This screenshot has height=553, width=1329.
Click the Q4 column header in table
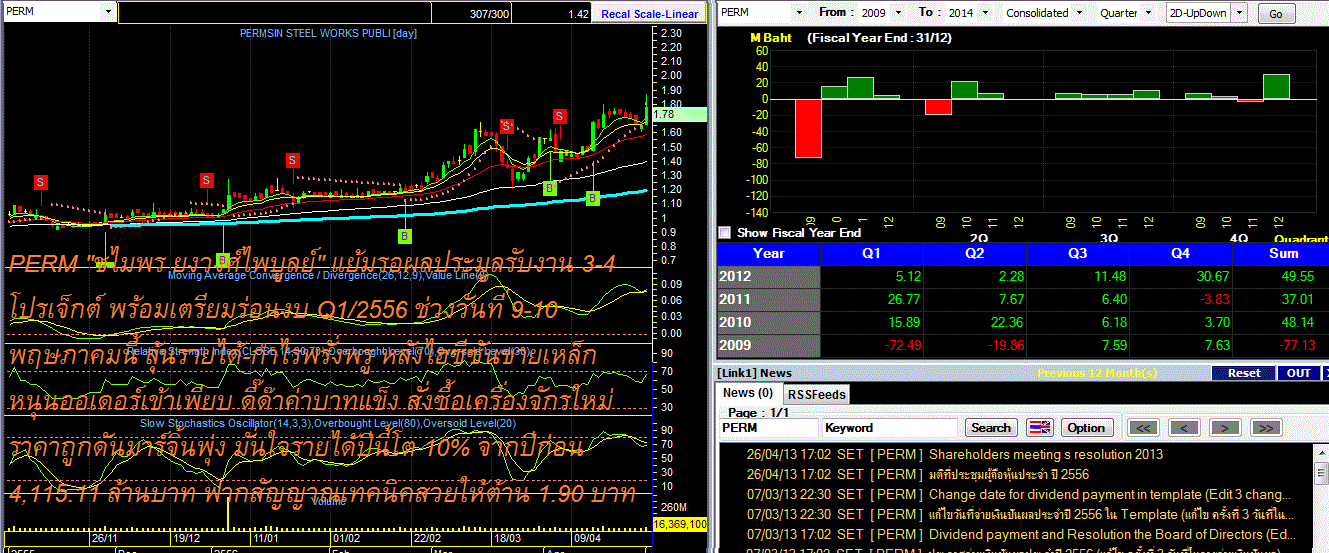(1182, 253)
